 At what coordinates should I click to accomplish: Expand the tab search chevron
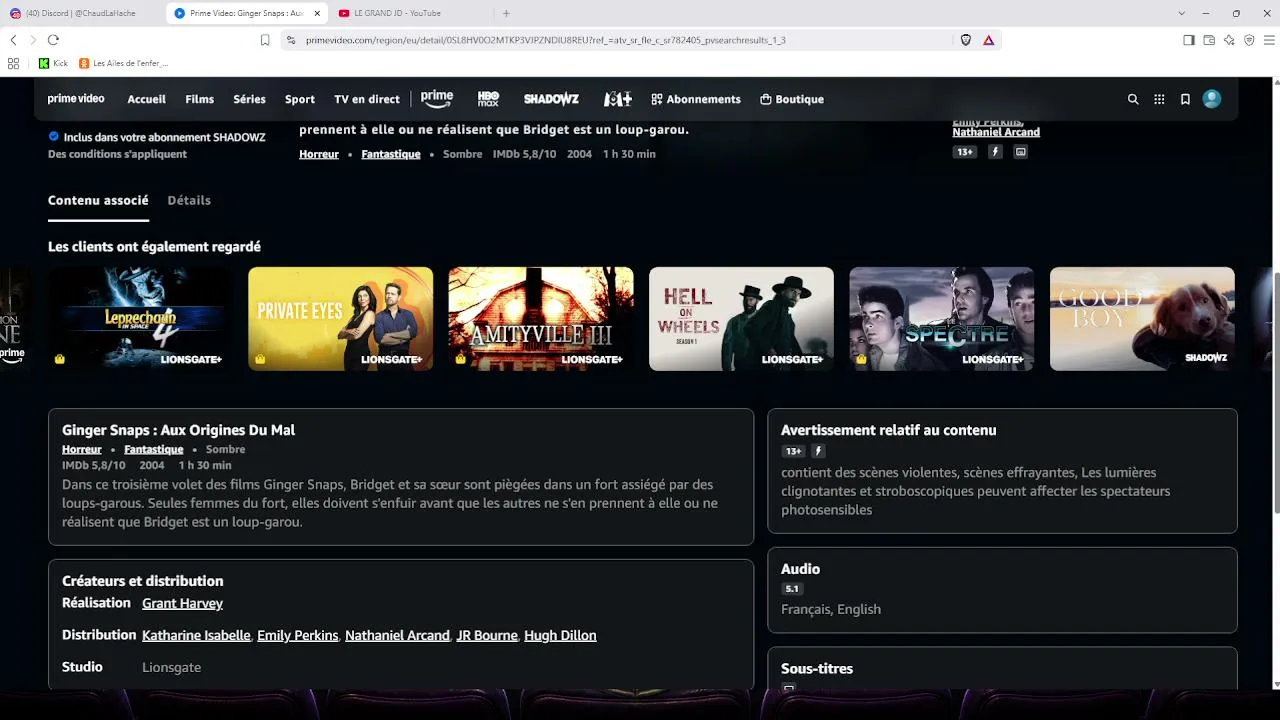click(x=1182, y=13)
